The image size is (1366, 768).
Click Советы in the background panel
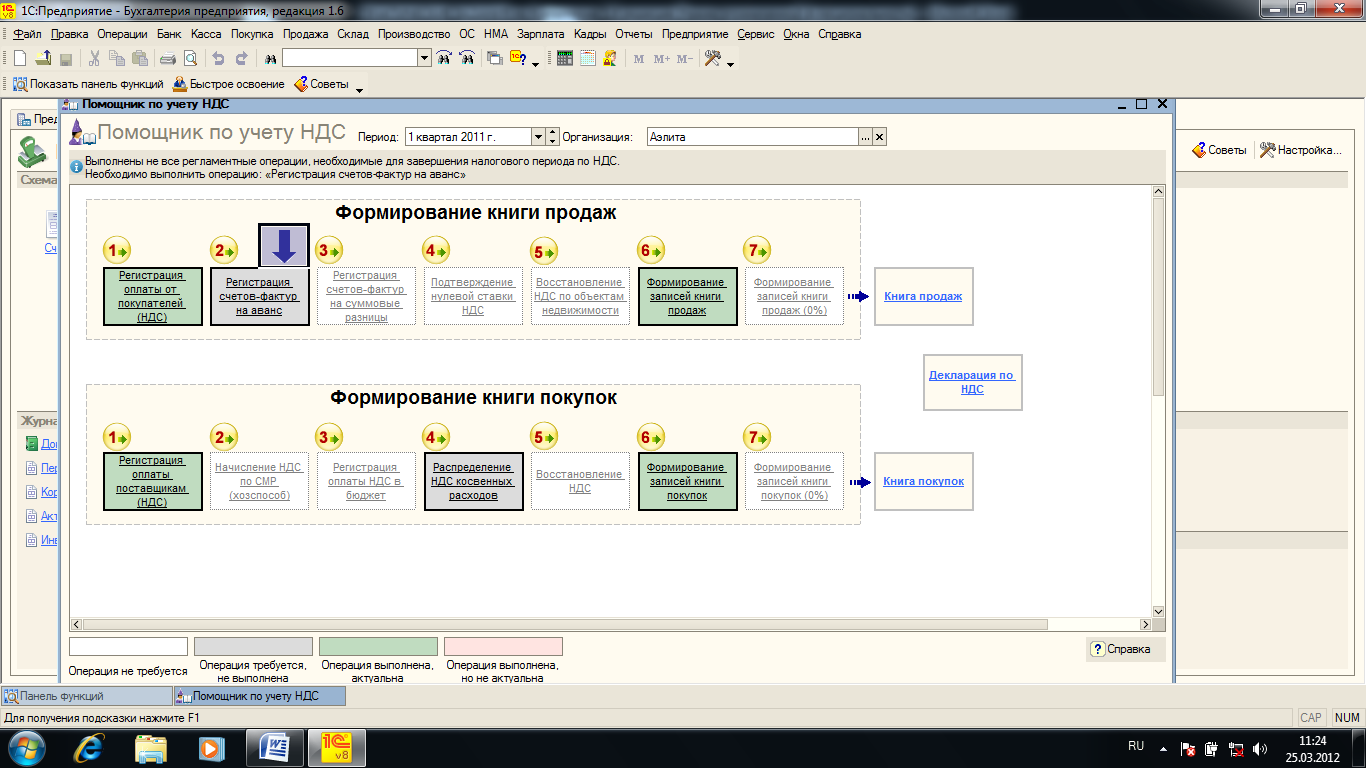pos(1218,150)
